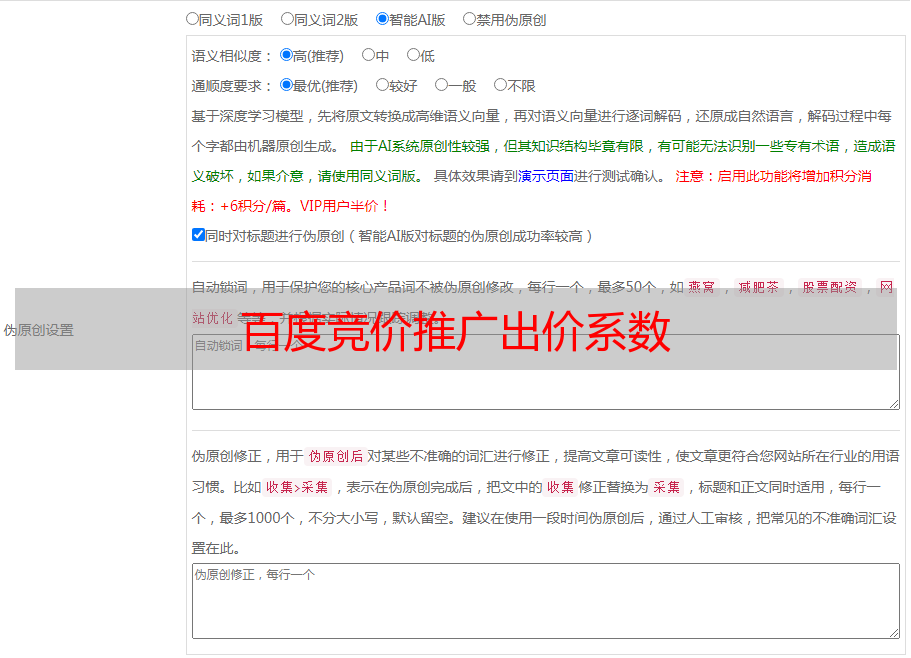Set 通顺度要求 to 较好
This screenshot has height=658, width=911.
382,85
